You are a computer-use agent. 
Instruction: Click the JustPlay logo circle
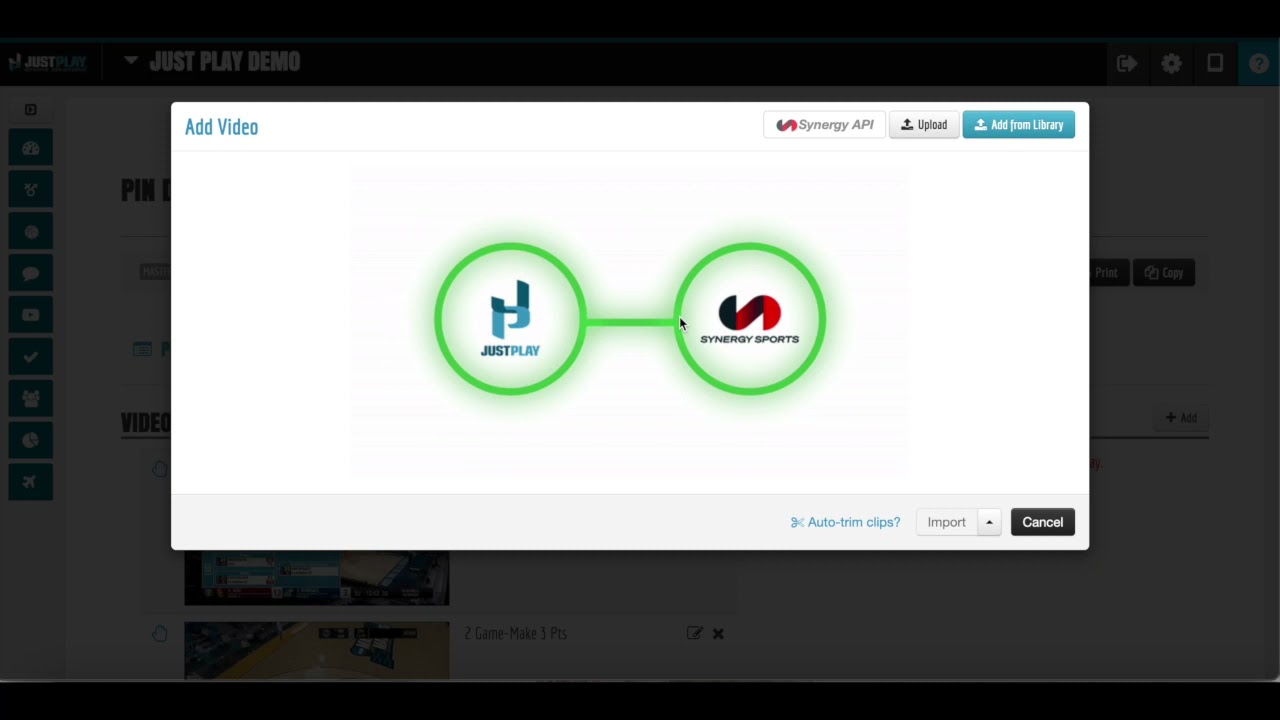pyautogui.click(x=510, y=319)
